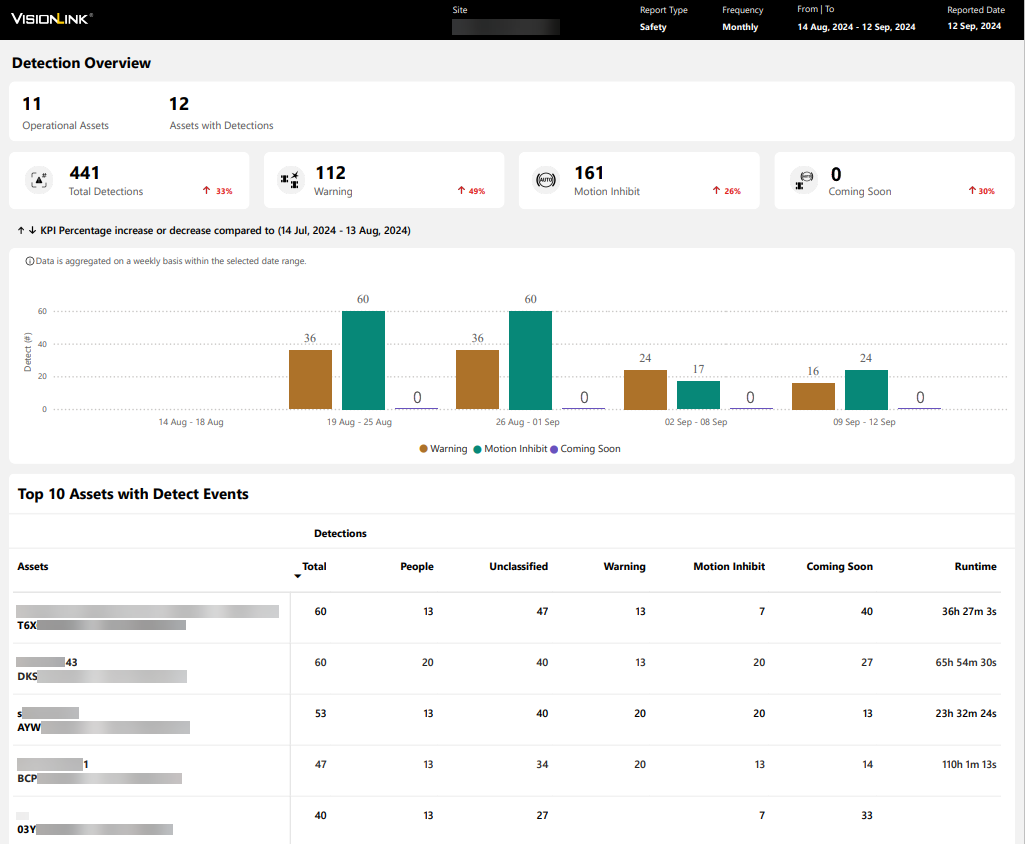The width and height of the screenshot is (1025, 844).
Task: Click the Warning bar valued 24 for 02 Sep - 08 Sep
Action: coord(645,390)
